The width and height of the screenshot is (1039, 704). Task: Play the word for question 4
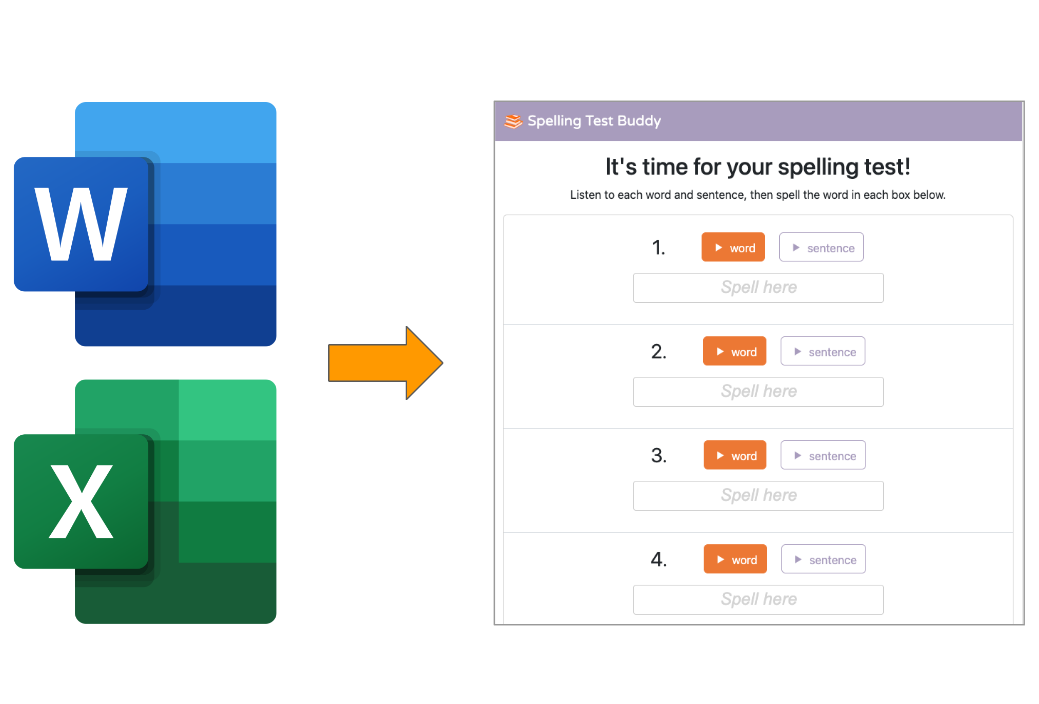(x=735, y=560)
